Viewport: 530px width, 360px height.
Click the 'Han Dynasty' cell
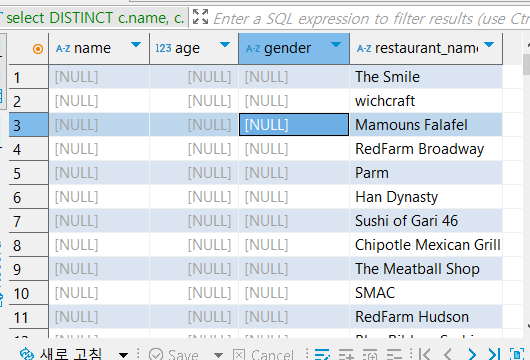[426, 197]
